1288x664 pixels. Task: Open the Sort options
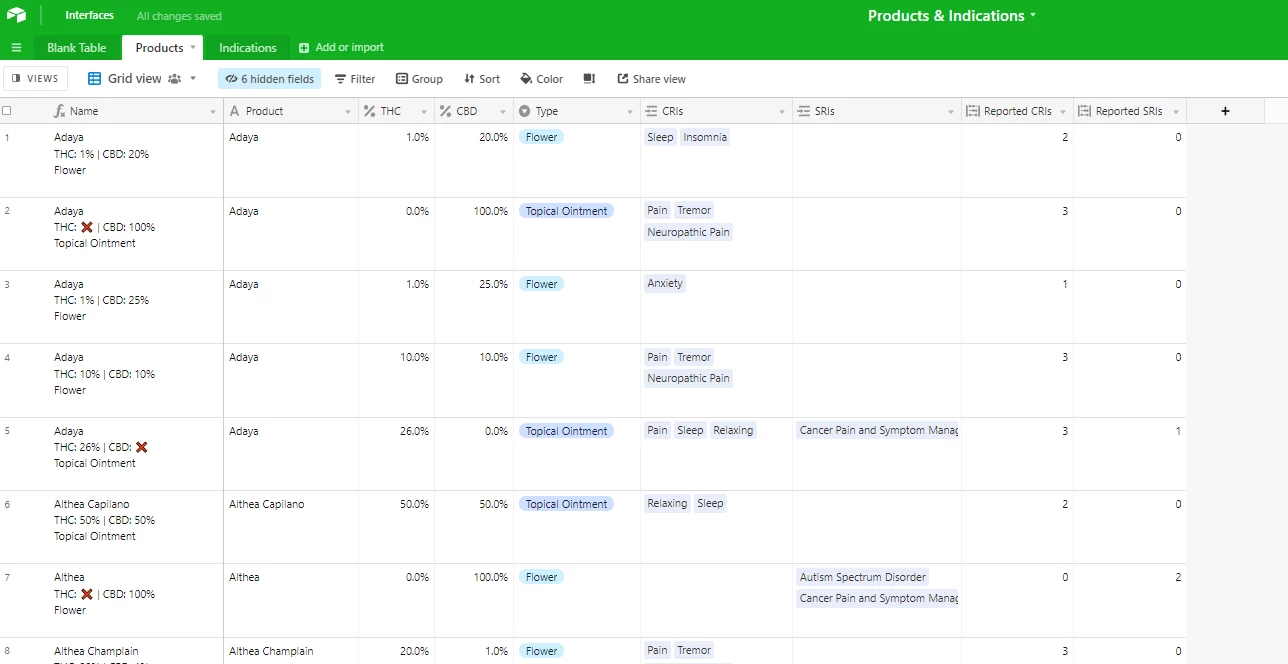(482, 79)
